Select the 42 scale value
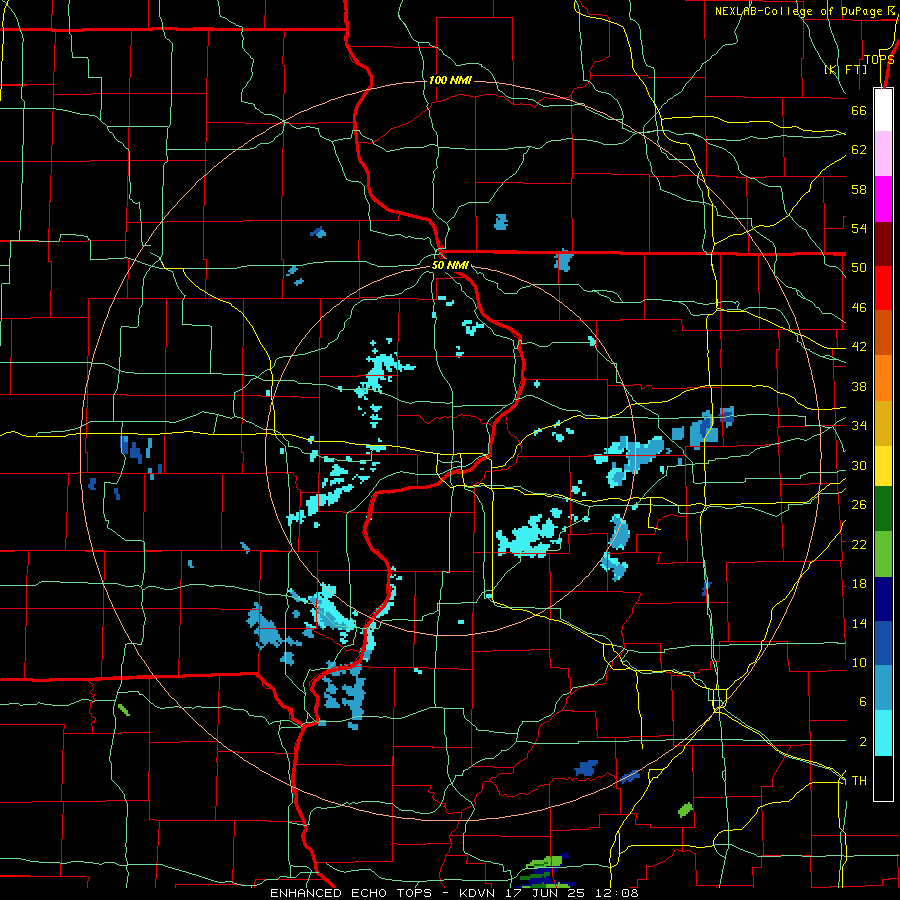The image size is (900, 900). pos(859,347)
